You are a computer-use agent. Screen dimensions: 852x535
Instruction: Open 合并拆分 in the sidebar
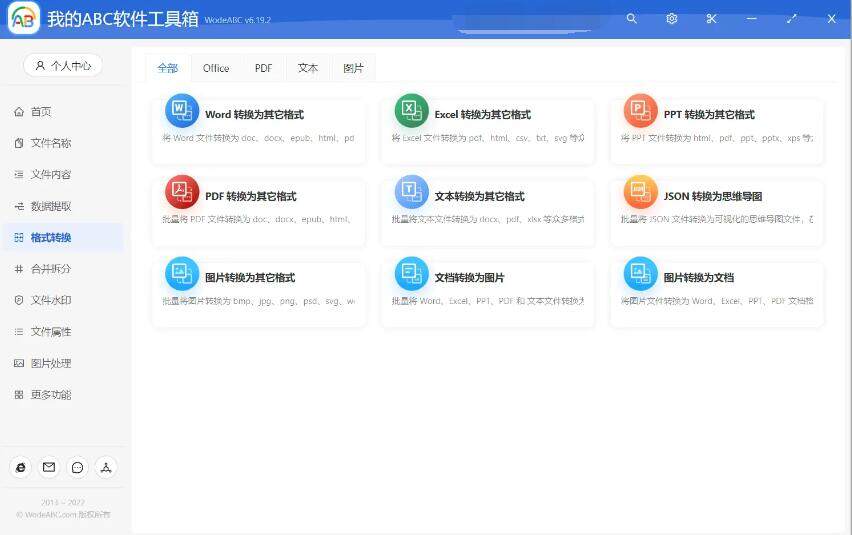coord(62,269)
